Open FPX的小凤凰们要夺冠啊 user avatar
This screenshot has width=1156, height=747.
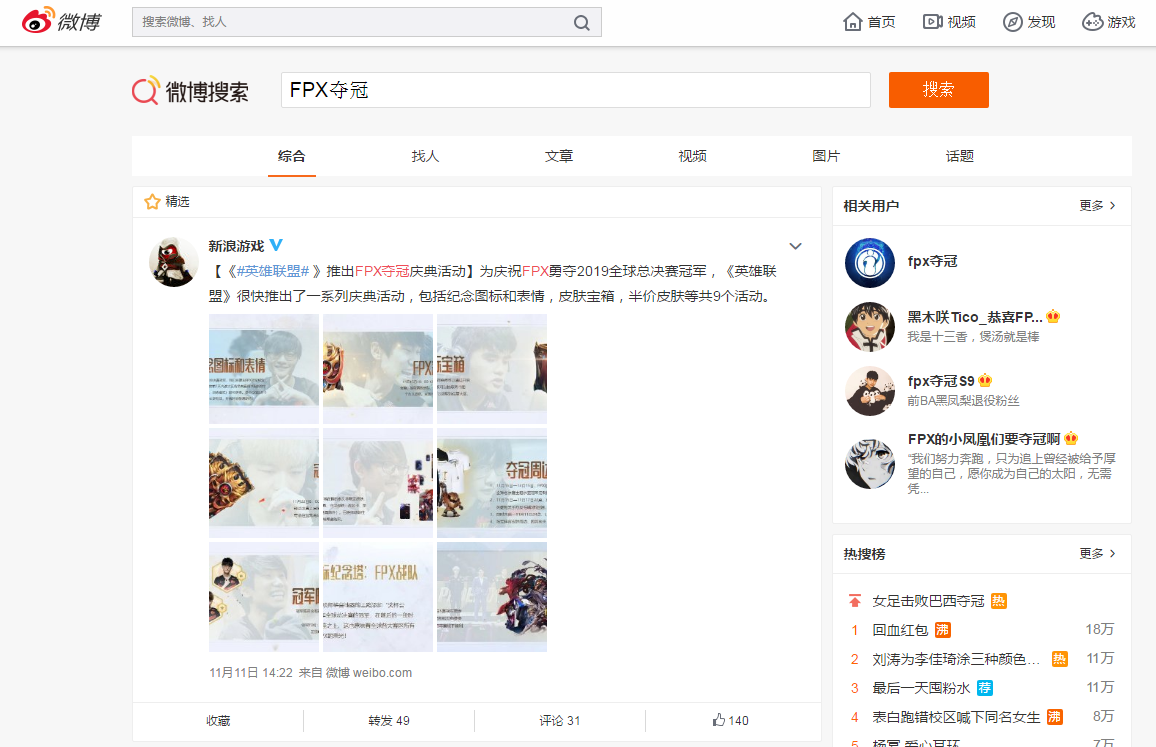tap(870, 464)
